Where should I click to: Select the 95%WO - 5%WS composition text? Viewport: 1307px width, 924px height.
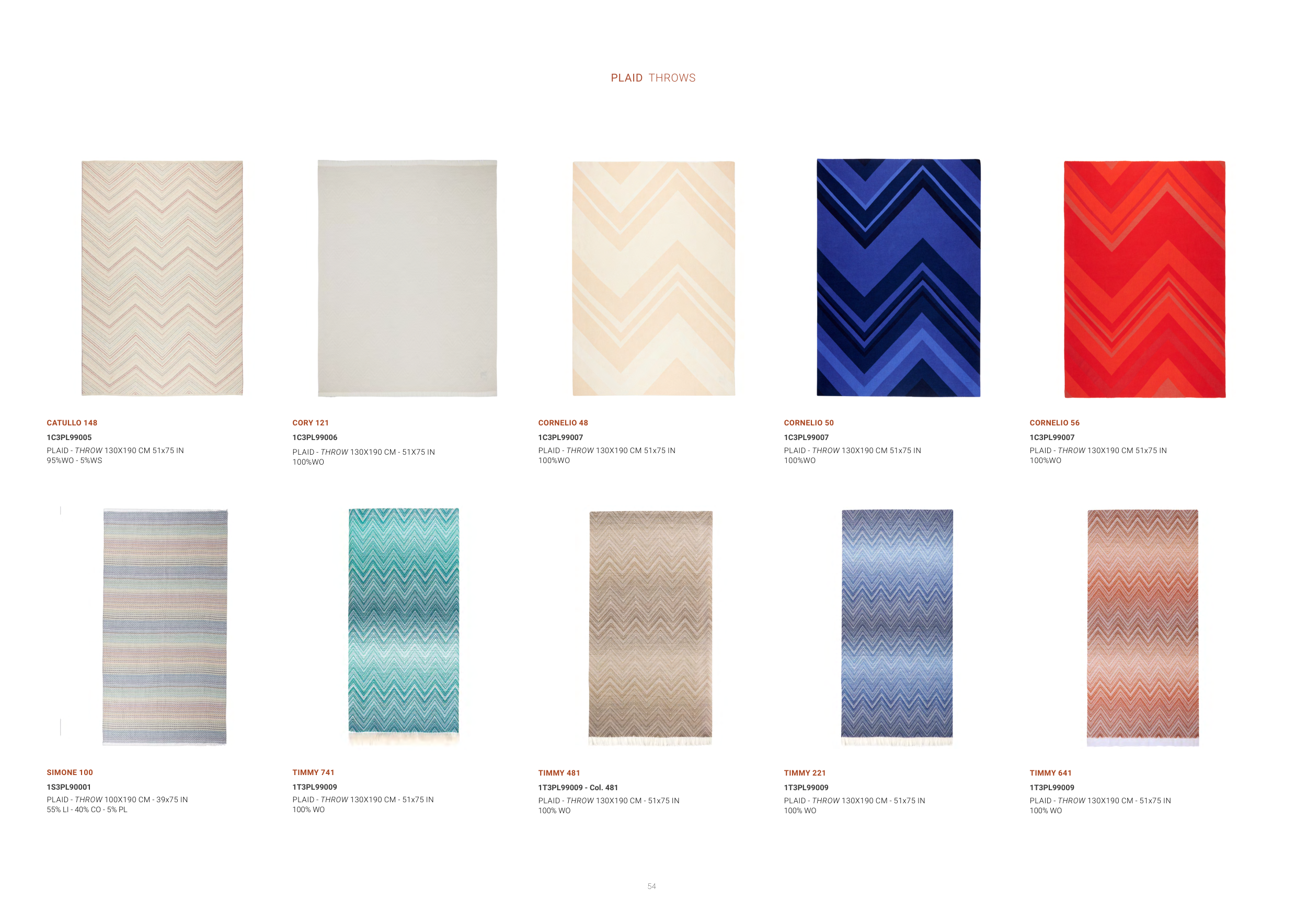click(74, 460)
